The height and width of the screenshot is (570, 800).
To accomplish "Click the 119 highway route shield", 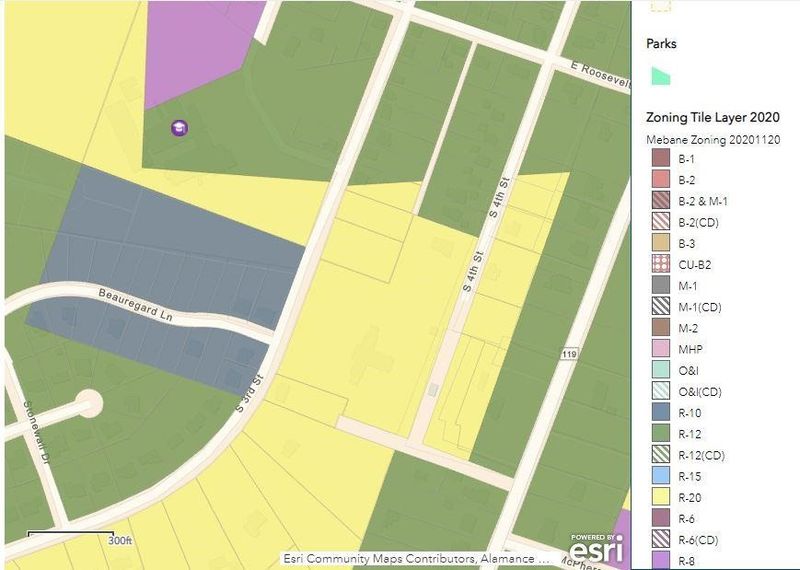I will point(569,354).
